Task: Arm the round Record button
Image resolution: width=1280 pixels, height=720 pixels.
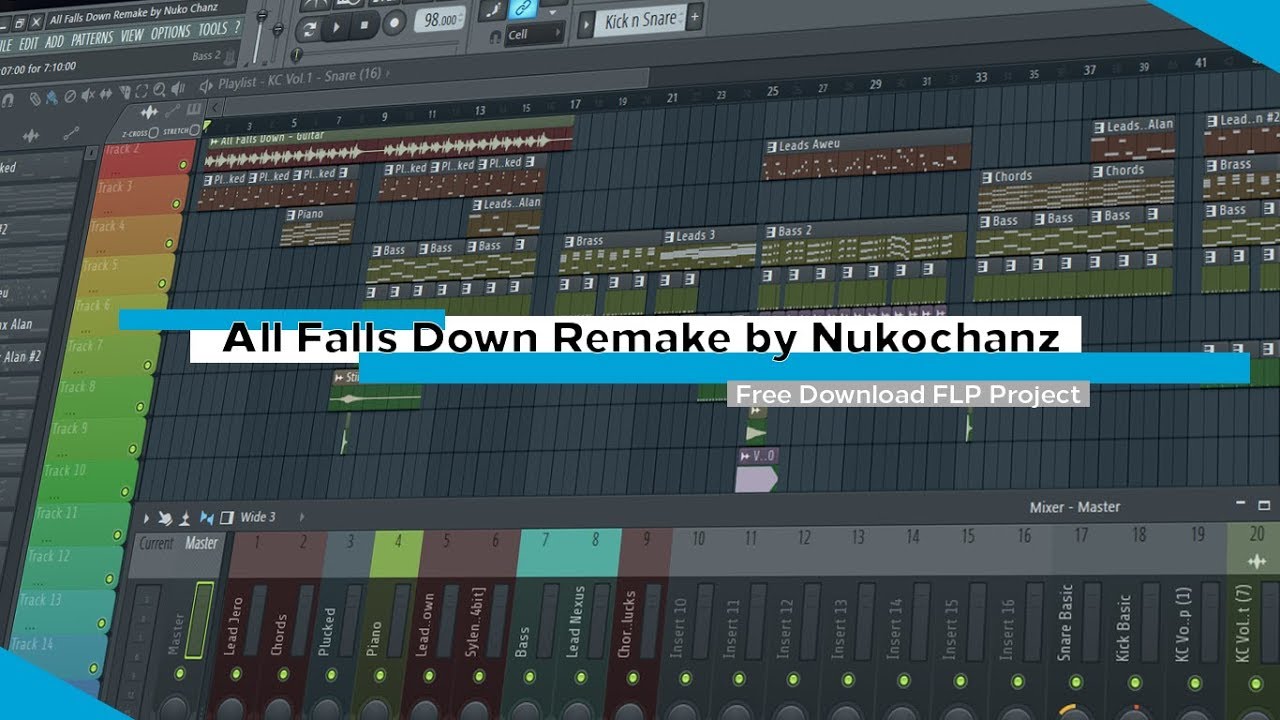Action: [x=394, y=22]
